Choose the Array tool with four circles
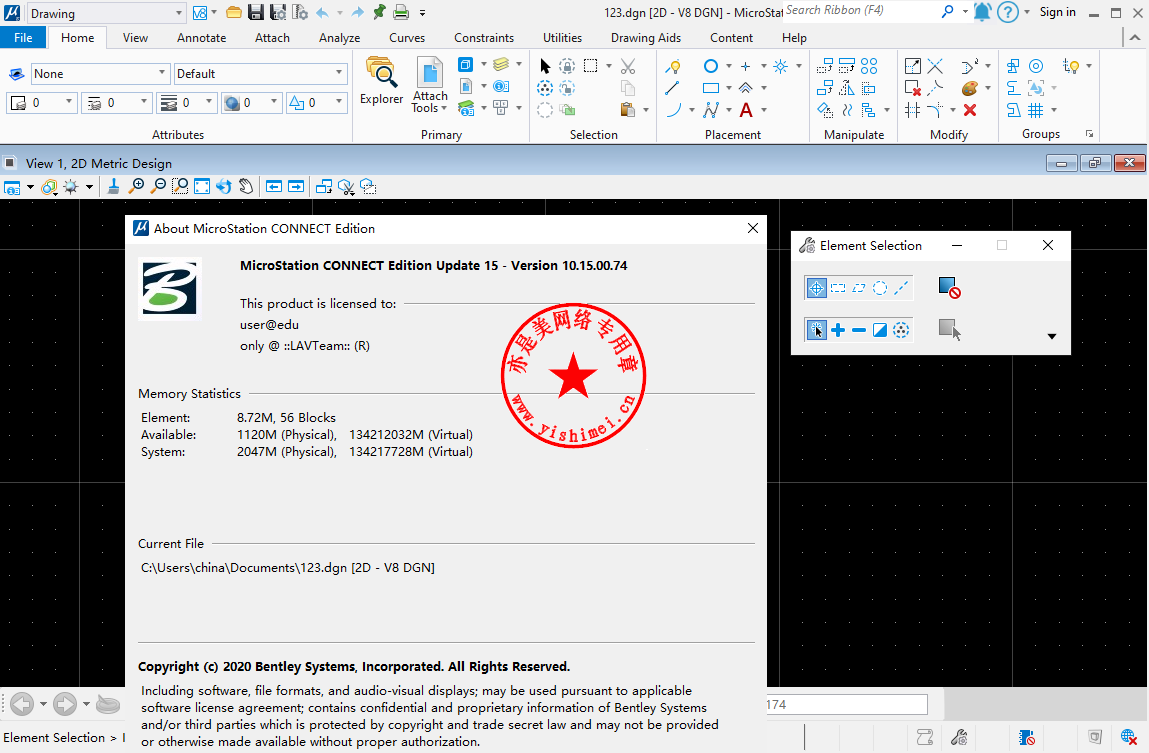 tap(869, 66)
